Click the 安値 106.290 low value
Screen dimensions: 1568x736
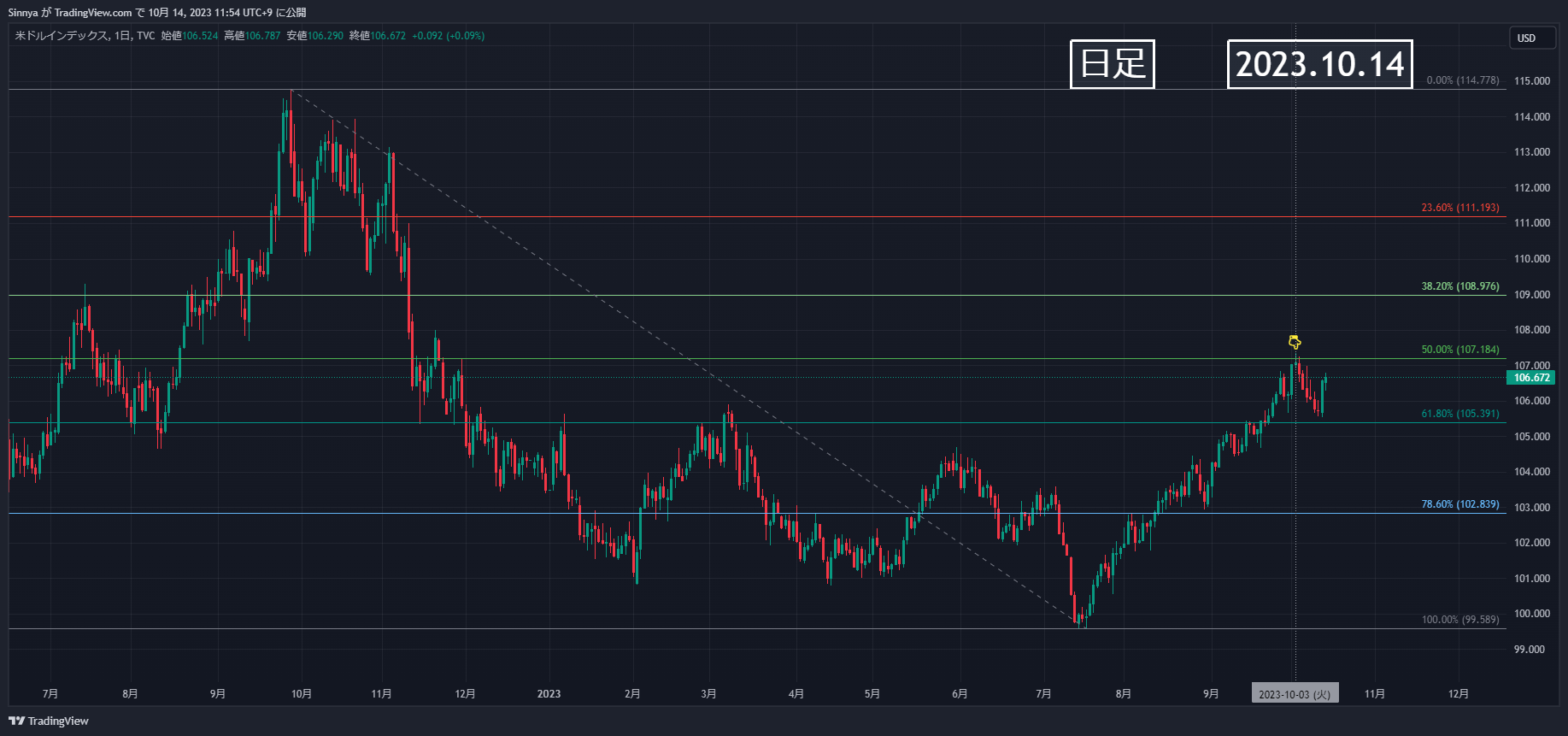coord(314,36)
